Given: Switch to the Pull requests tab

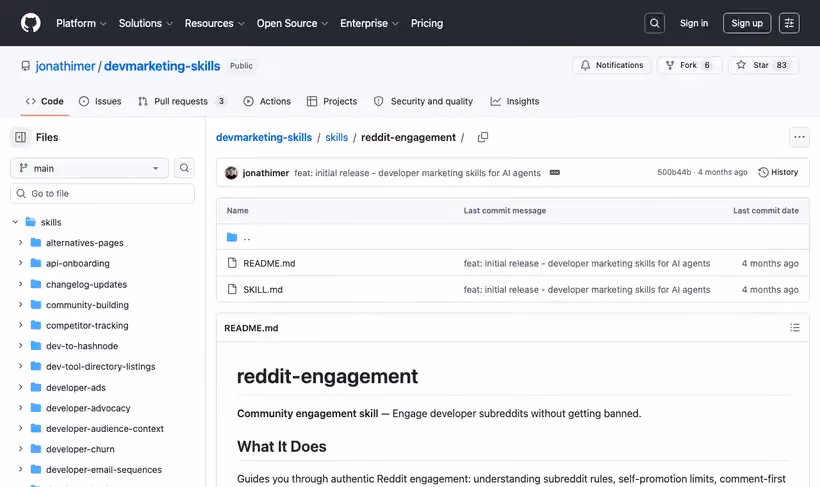Looking at the screenshot, I should (x=183, y=101).
